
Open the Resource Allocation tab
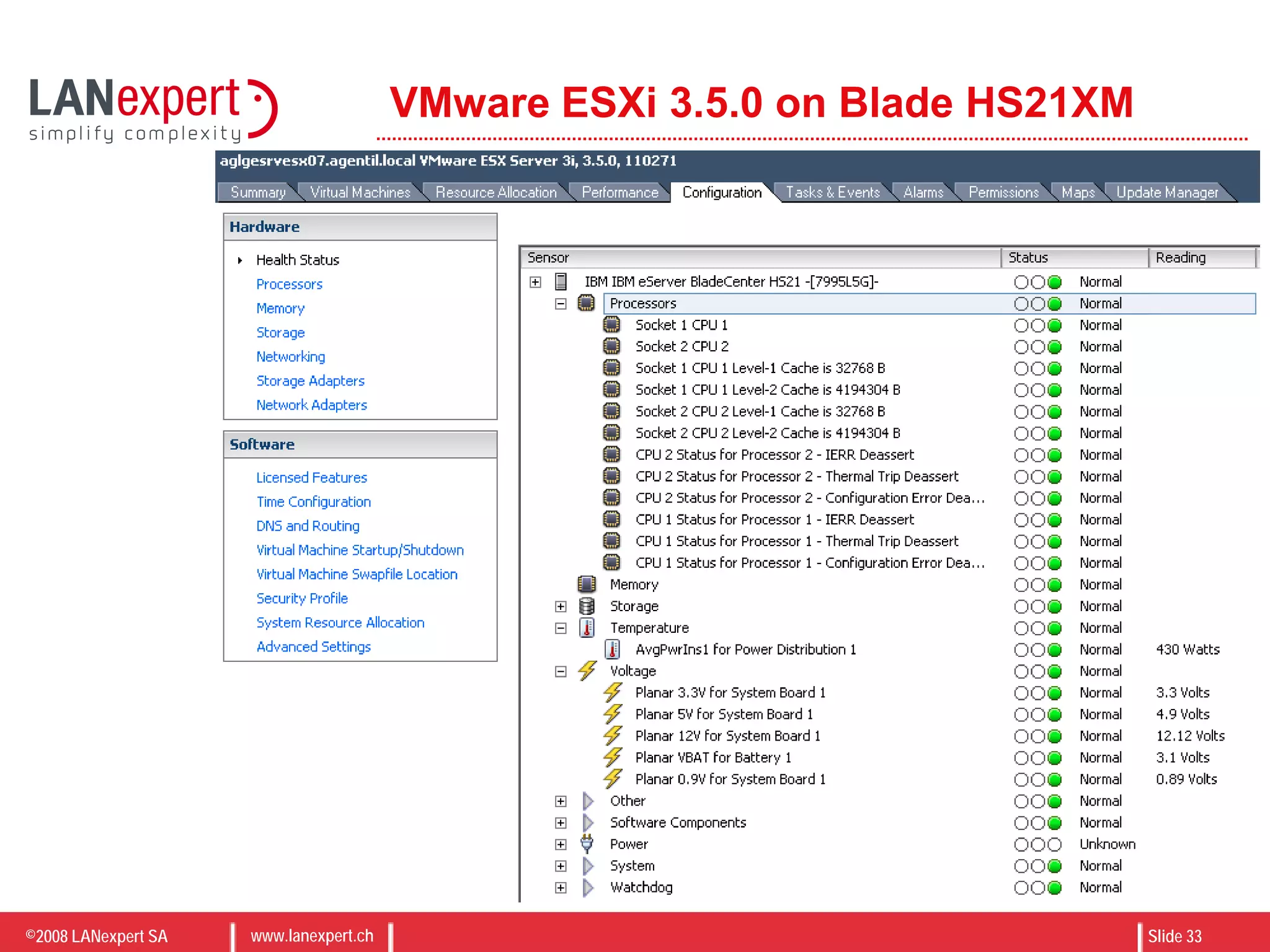coord(496,193)
